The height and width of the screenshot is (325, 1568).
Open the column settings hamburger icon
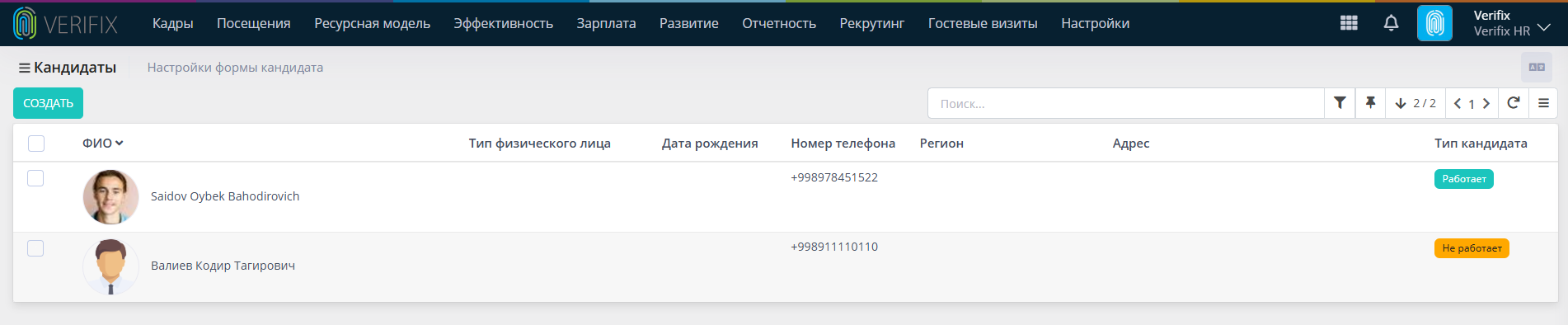[1543, 103]
